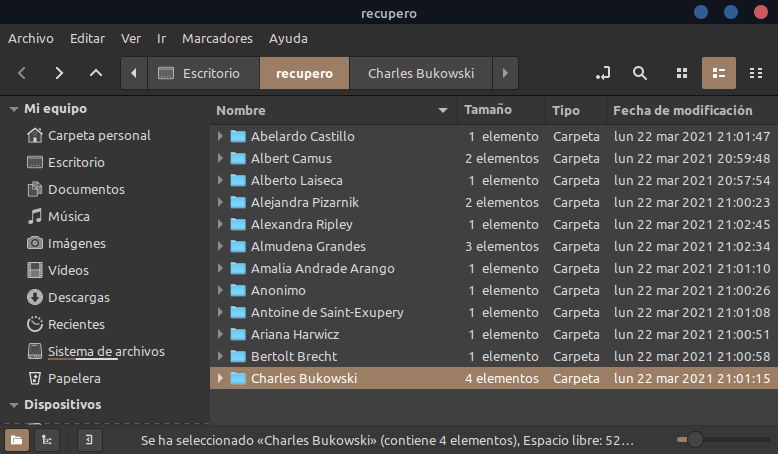Show places sidebar via status bar button

(x=17, y=440)
